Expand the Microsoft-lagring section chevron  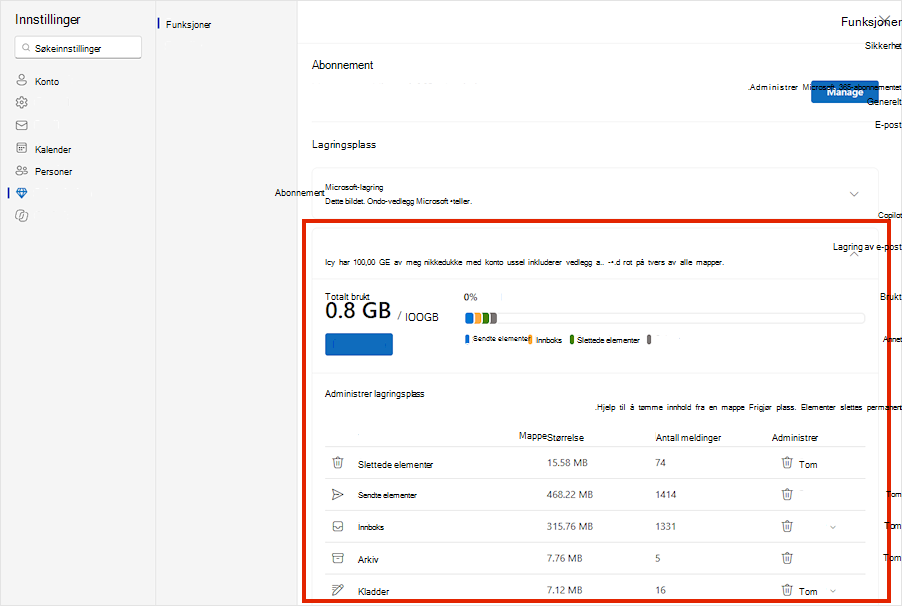pos(854,194)
